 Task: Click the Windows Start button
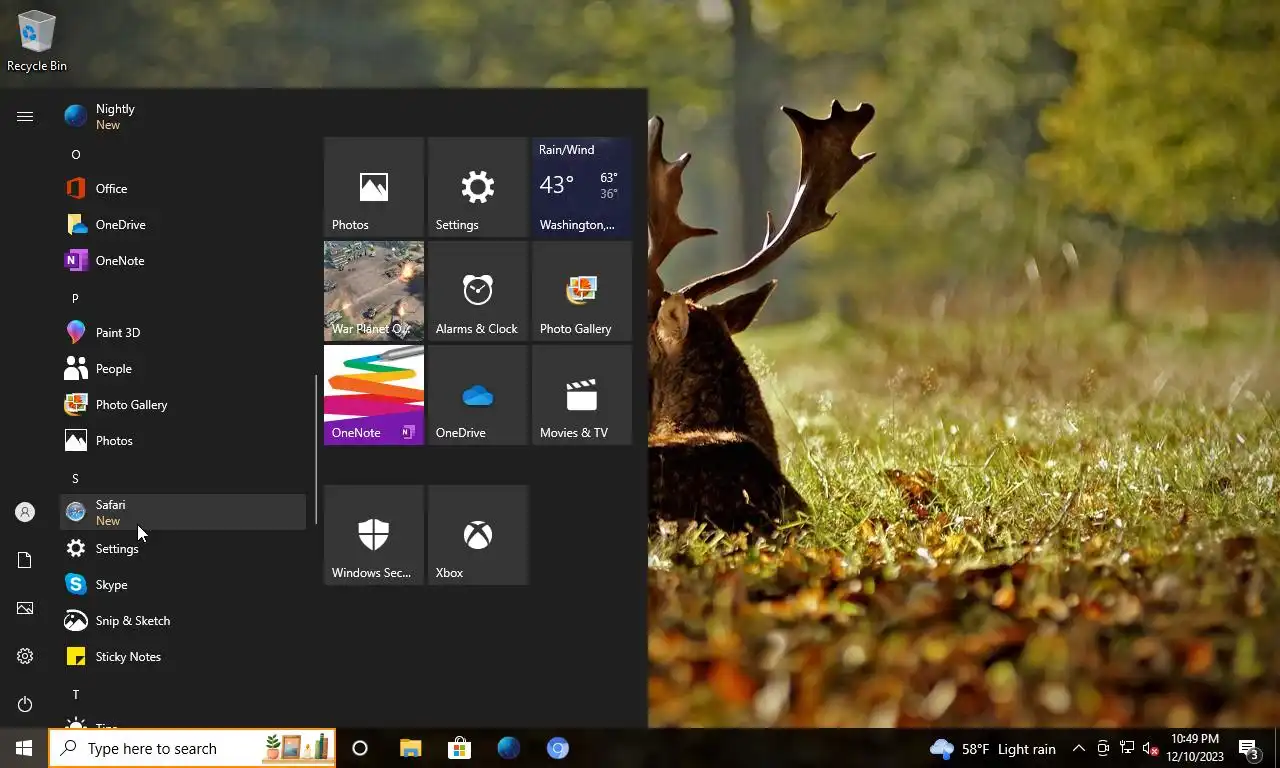[24, 748]
